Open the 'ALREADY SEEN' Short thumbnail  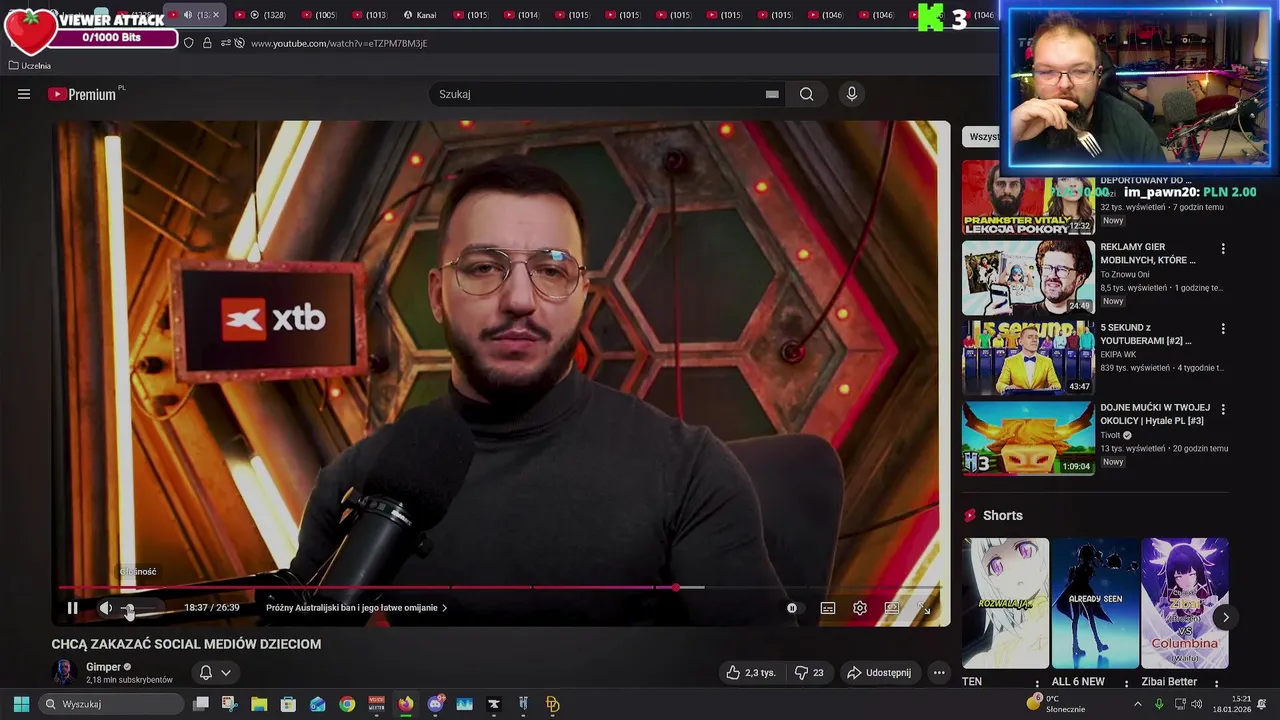1095,603
